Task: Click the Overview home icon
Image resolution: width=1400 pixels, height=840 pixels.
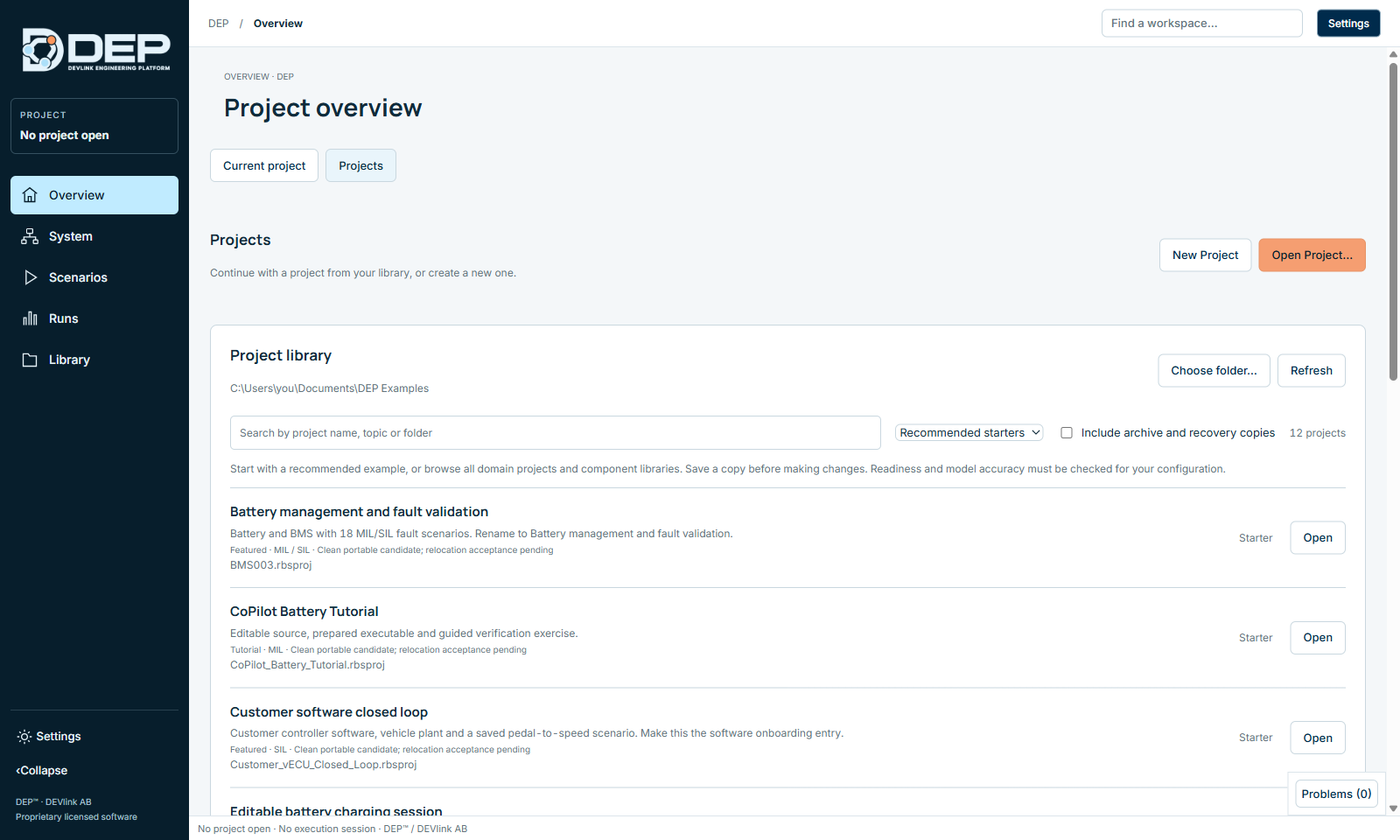Action: pyautogui.click(x=30, y=195)
